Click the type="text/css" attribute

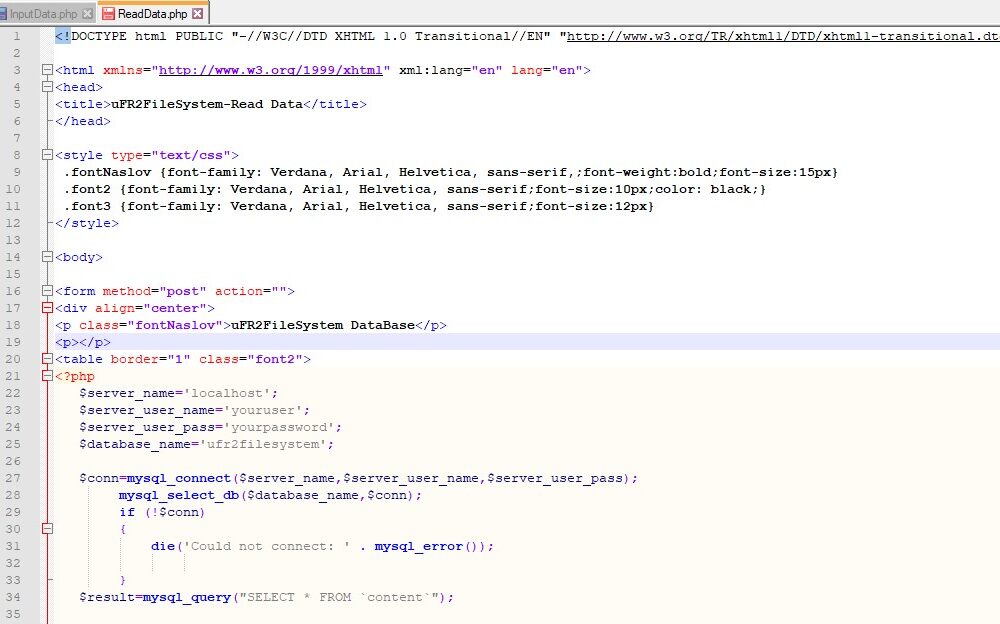[171, 155]
